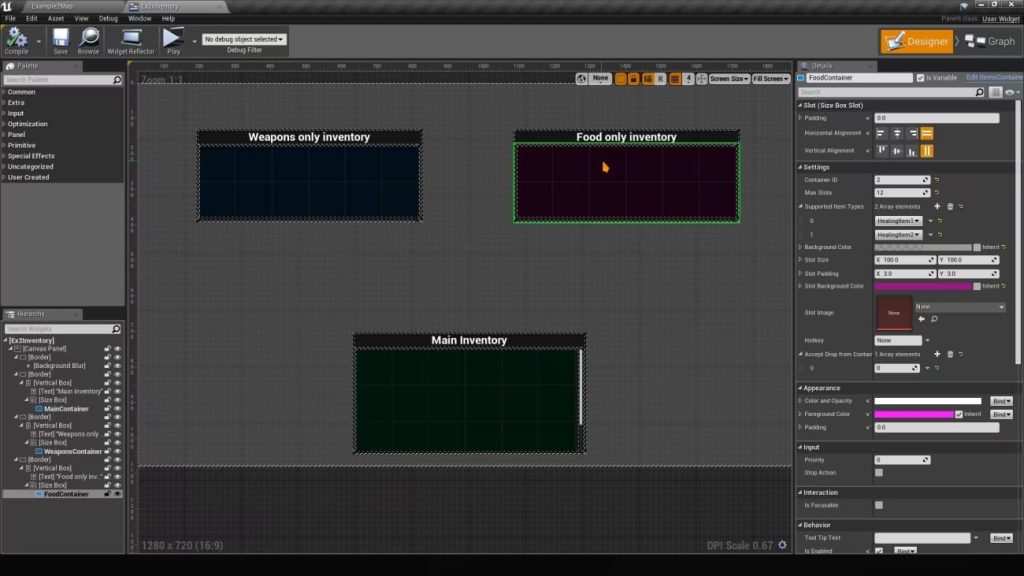
Task: Open the Fill Screen size option
Action: (771, 78)
